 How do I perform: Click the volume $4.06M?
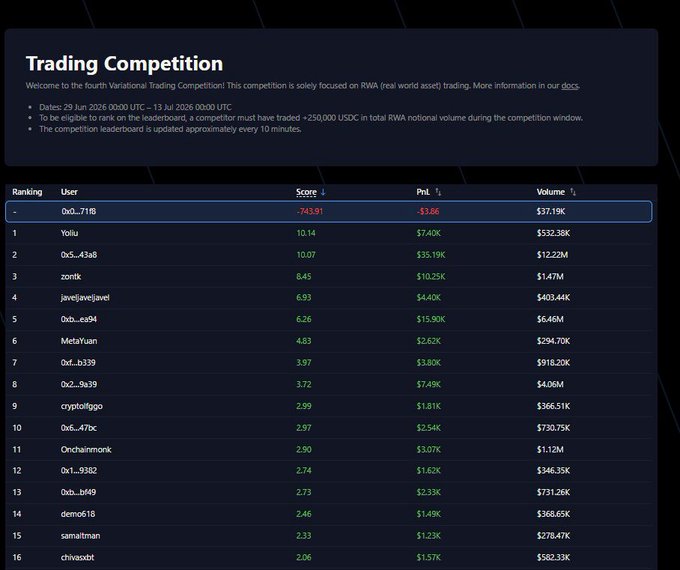click(x=550, y=384)
